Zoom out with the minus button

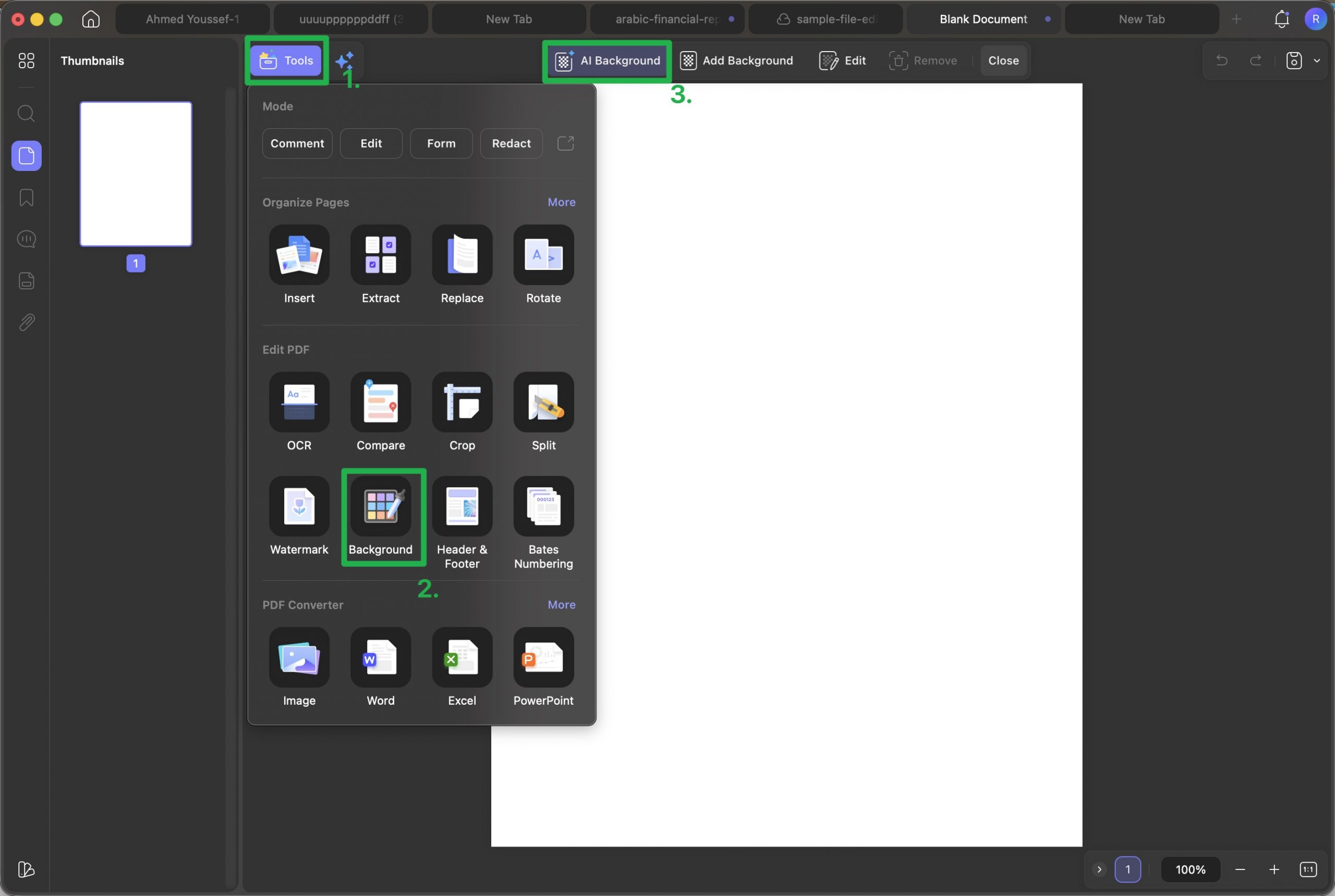(1240, 869)
